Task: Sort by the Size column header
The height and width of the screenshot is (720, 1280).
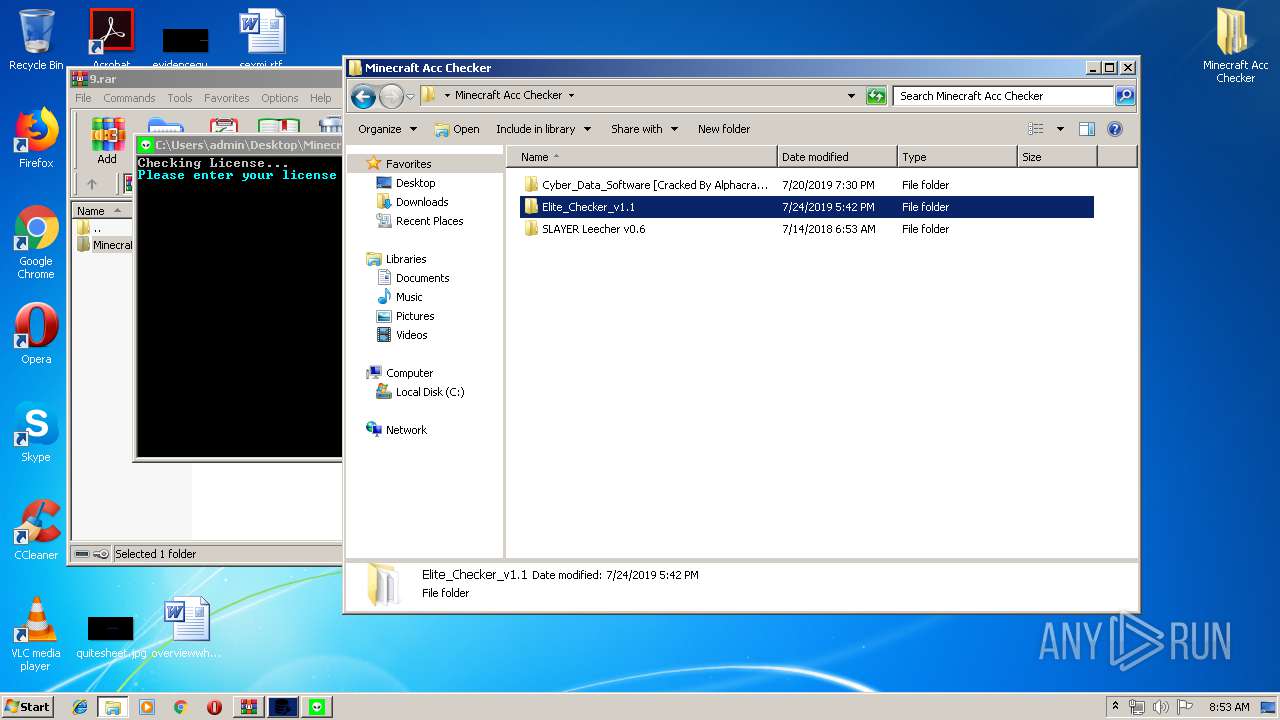Action: pyautogui.click(x=1057, y=157)
